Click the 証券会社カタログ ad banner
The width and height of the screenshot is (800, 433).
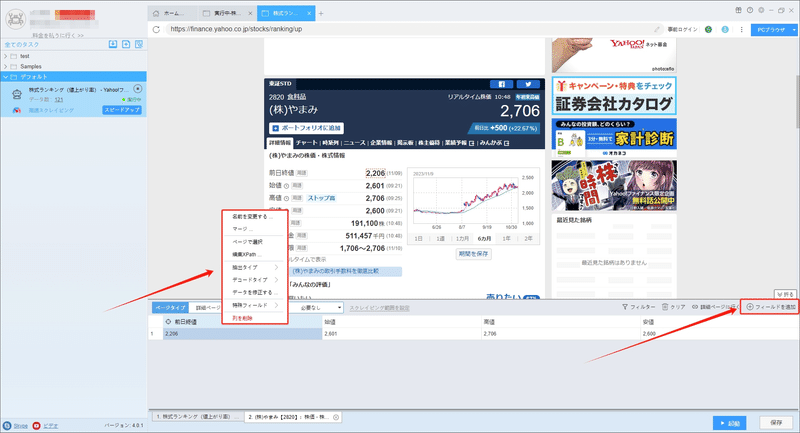click(614, 95)
